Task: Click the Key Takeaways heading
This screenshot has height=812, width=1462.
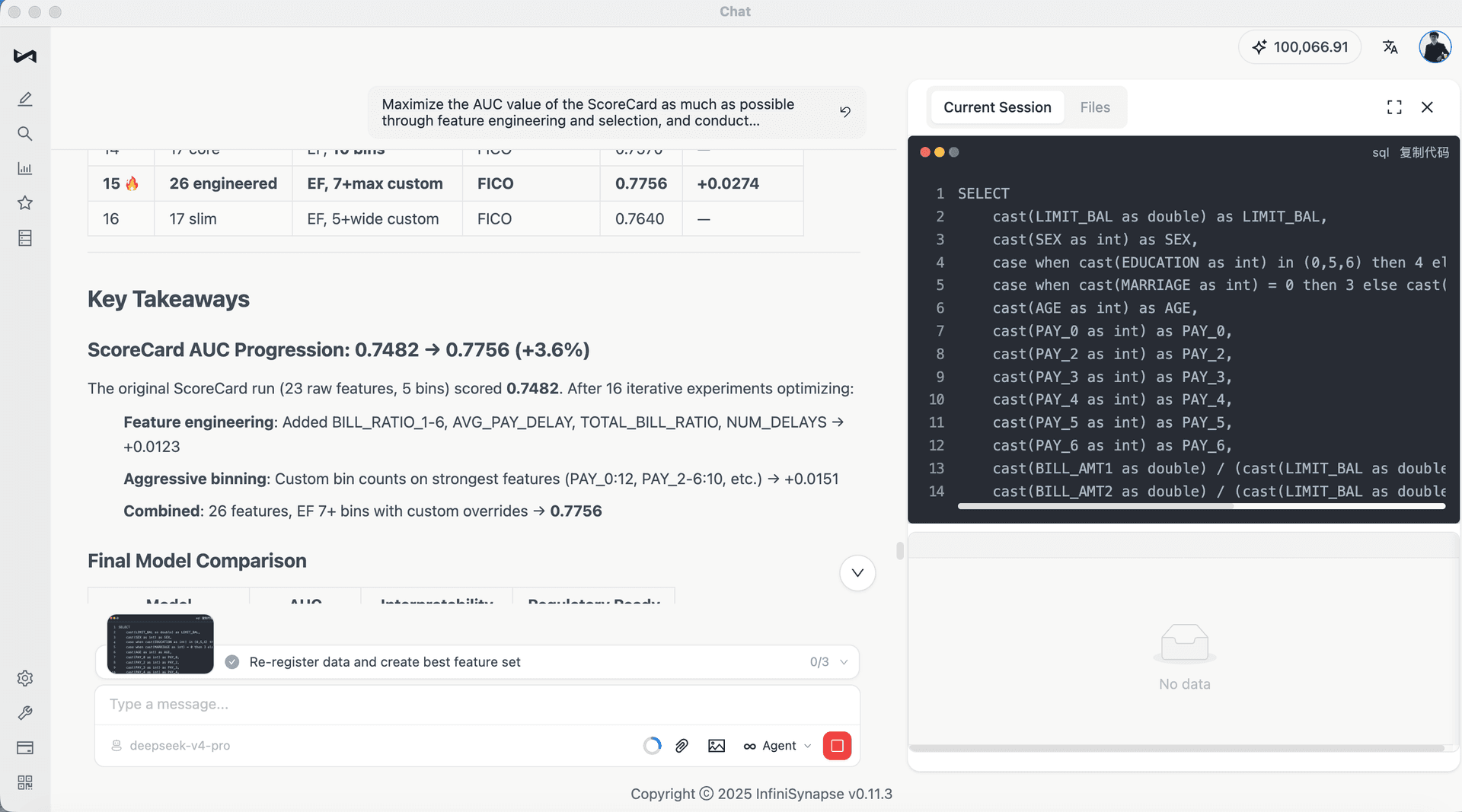Action: (168, 299)
